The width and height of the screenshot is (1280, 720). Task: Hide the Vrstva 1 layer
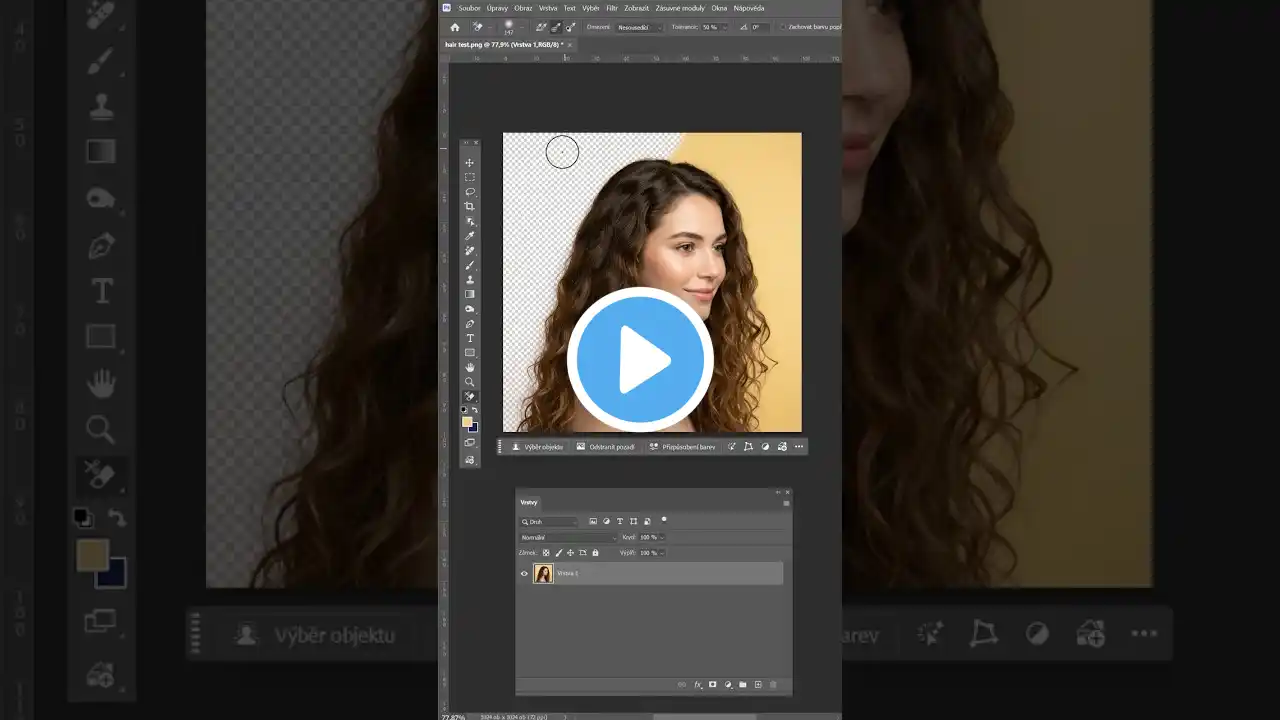click(x=524, y=573)
